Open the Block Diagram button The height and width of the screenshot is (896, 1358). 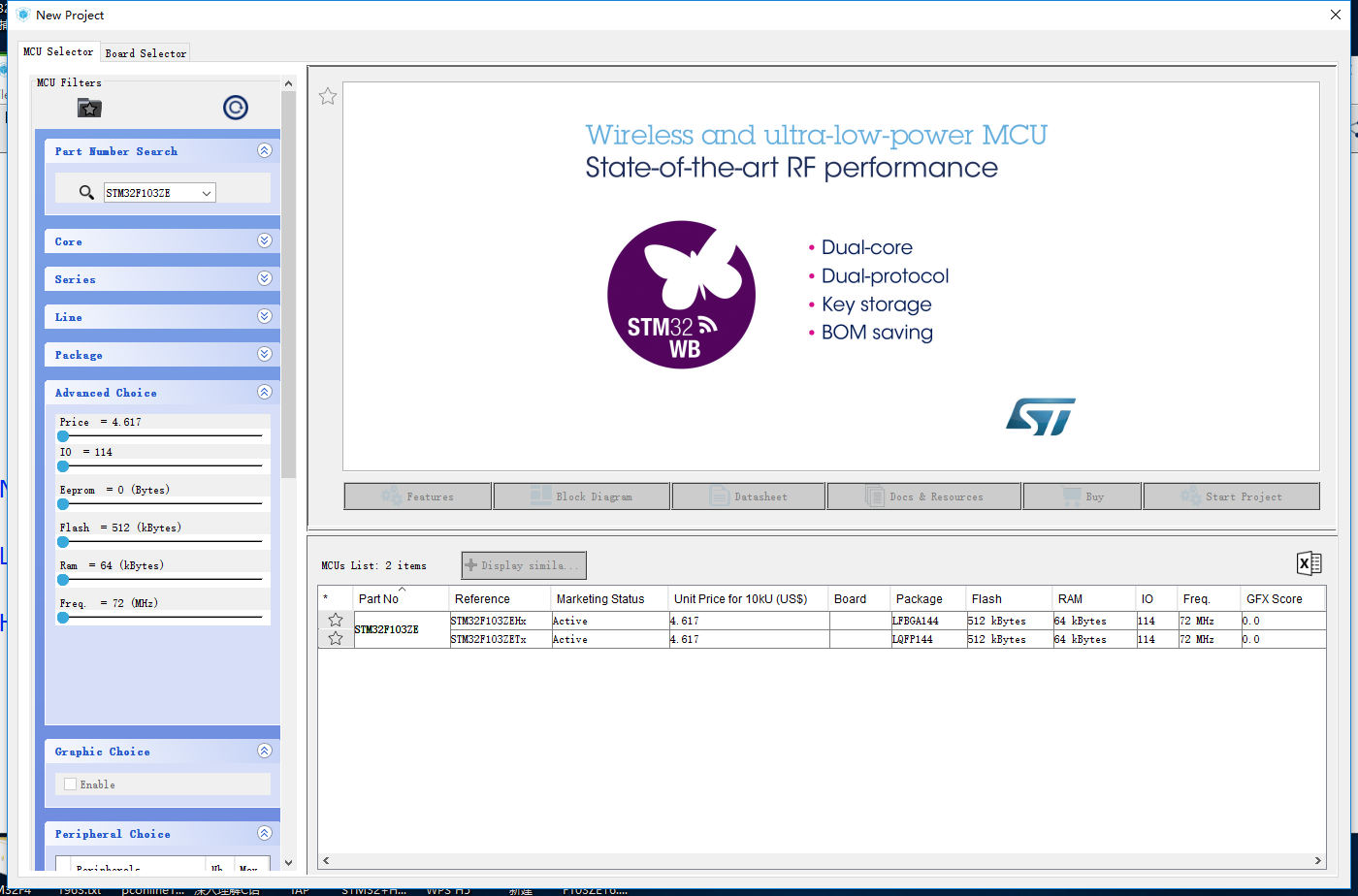(582, 496)
